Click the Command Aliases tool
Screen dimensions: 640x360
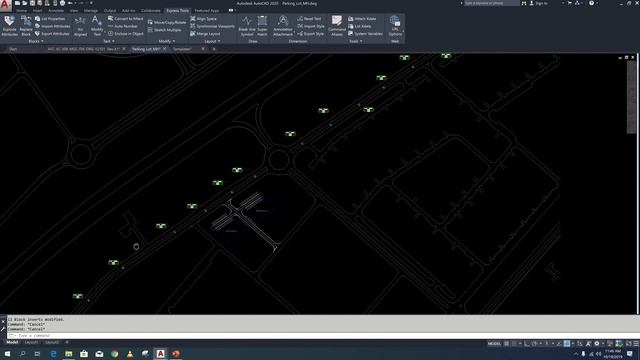point(337,26)
